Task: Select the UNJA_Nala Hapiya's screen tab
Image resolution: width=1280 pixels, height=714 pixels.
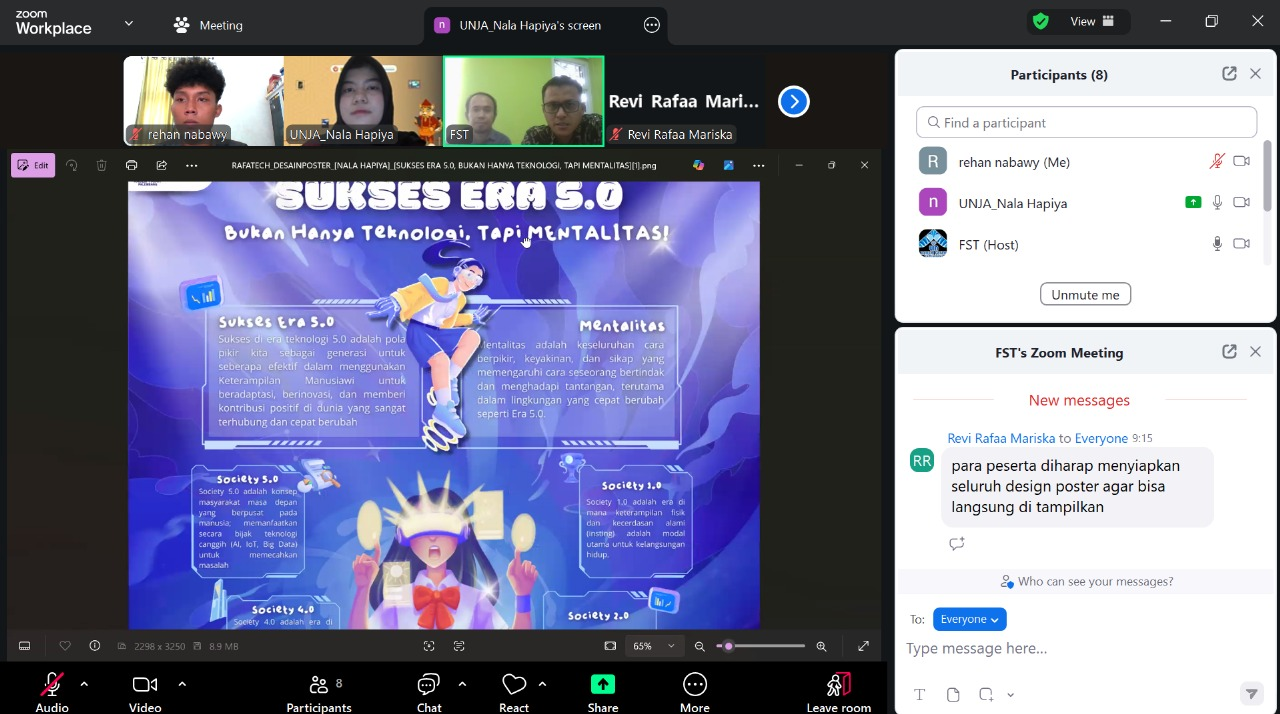Action: point(529,25)
